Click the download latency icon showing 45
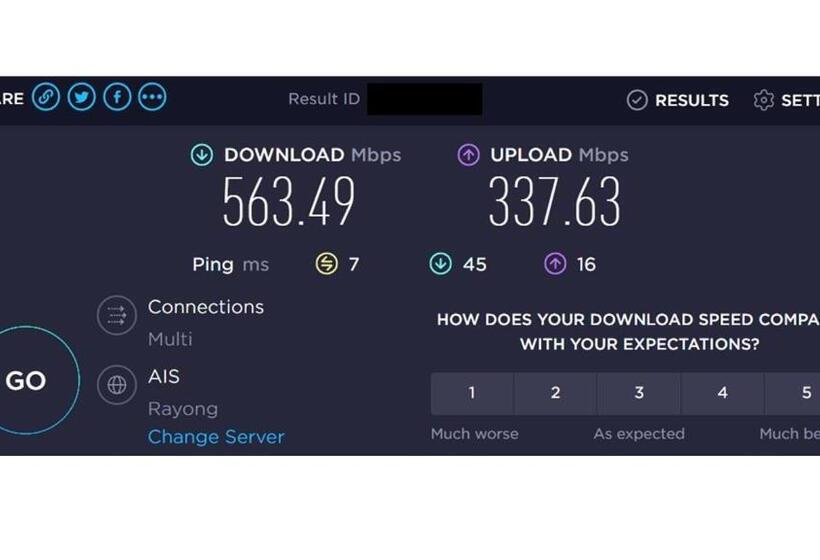The image size is (820, 560). [441, 264]
